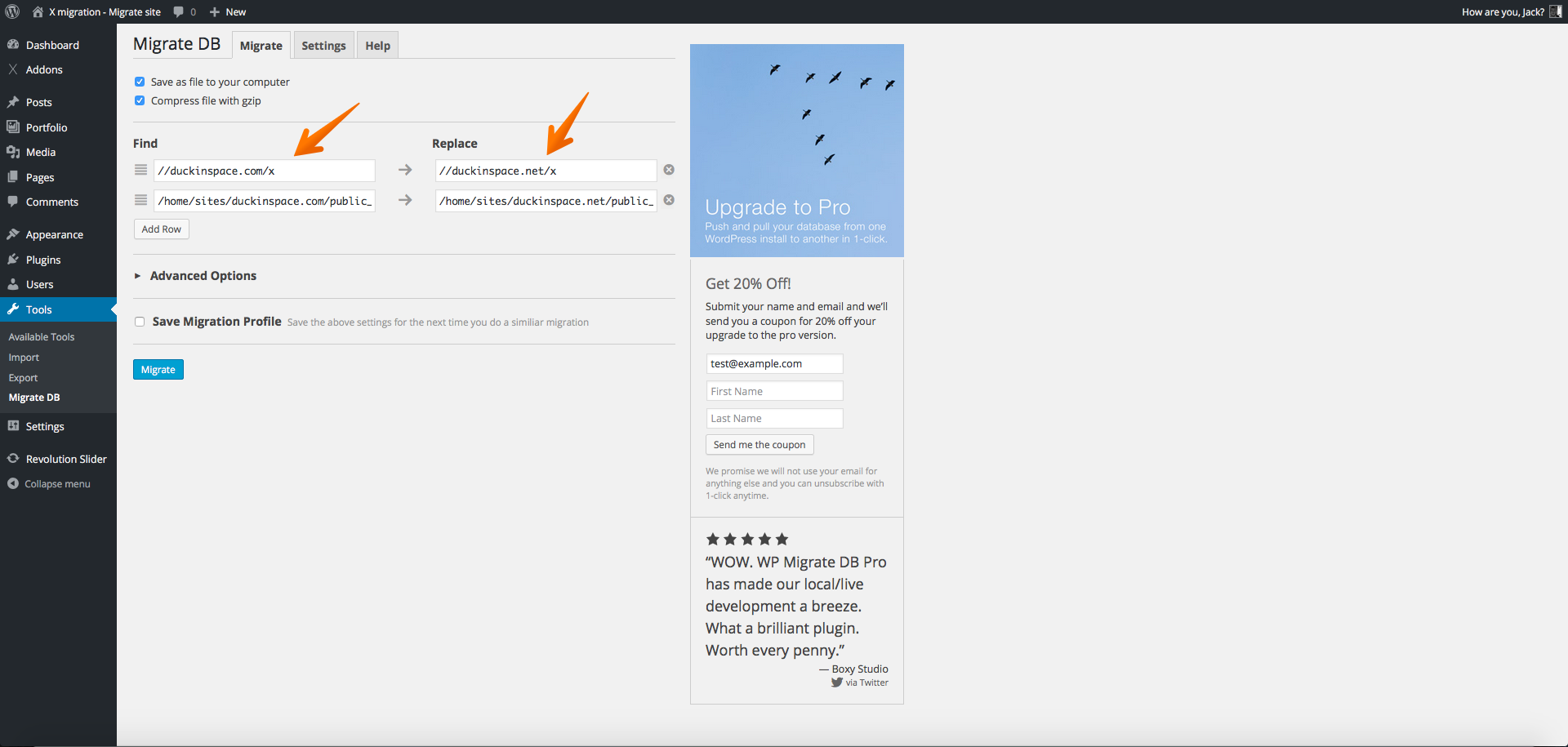Click the plus New icon in admin bar
This screenshot has height=747, width=1568.
[x=215, y=11]
